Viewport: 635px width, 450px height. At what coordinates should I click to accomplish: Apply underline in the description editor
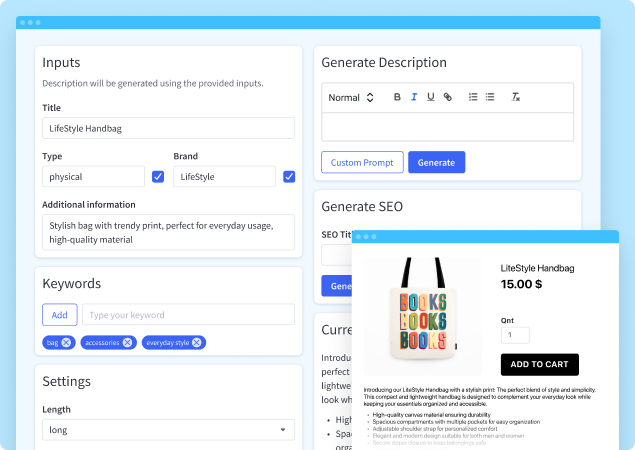[x=430, y=97]
